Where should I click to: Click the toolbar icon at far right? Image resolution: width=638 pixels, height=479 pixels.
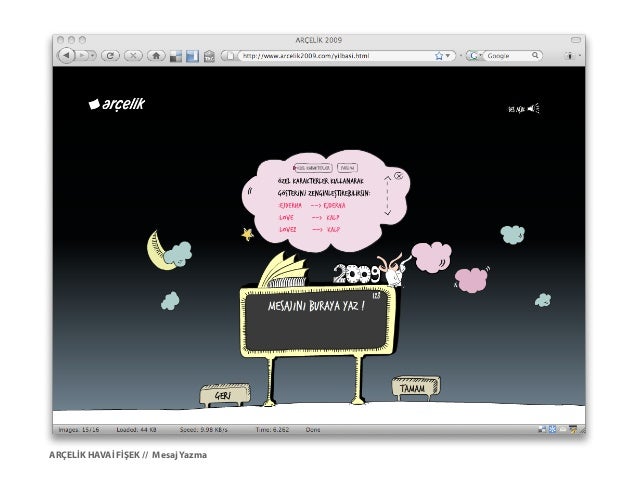click(570, 56)
